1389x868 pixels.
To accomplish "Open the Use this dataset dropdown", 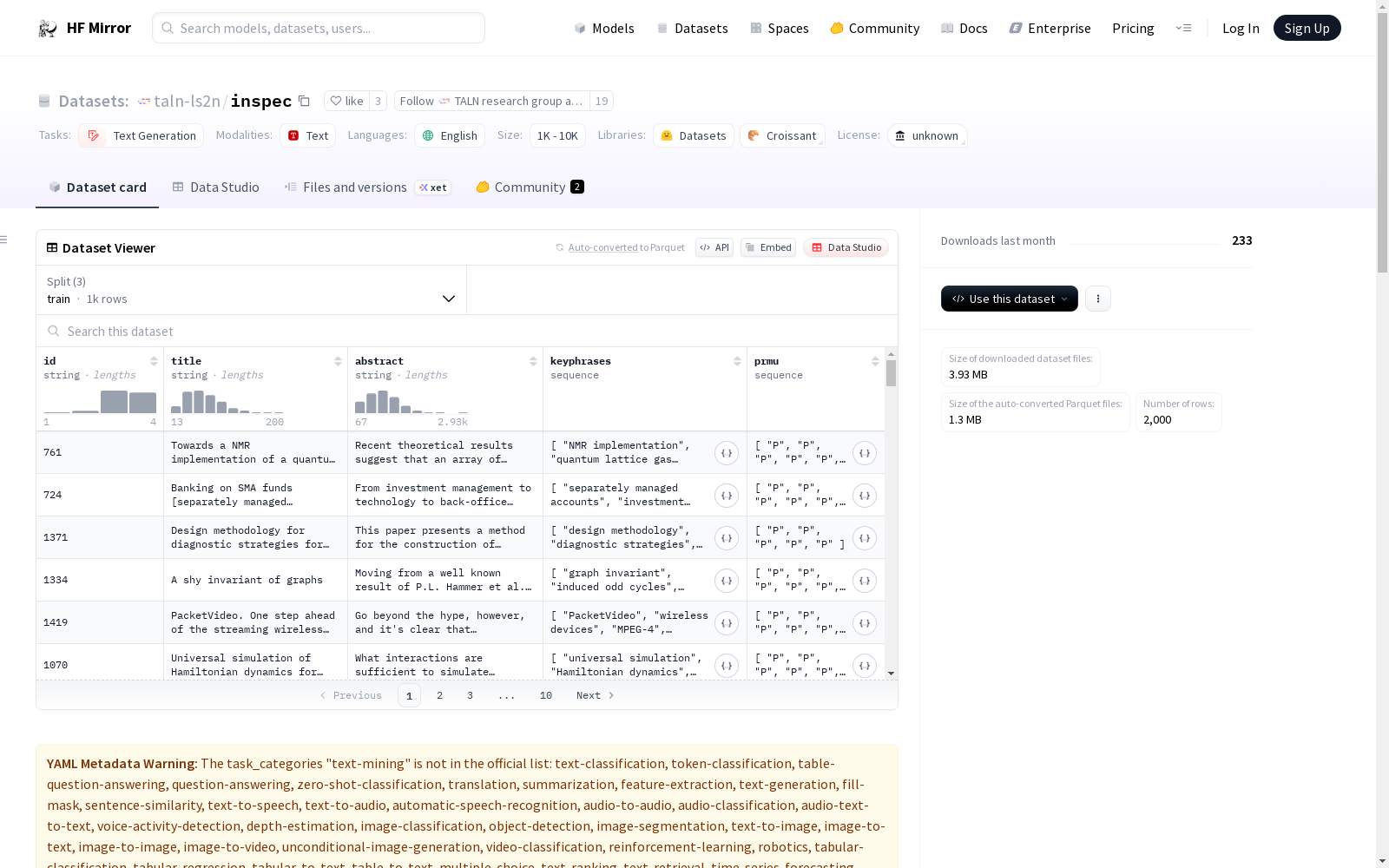I will point(1010,299).
